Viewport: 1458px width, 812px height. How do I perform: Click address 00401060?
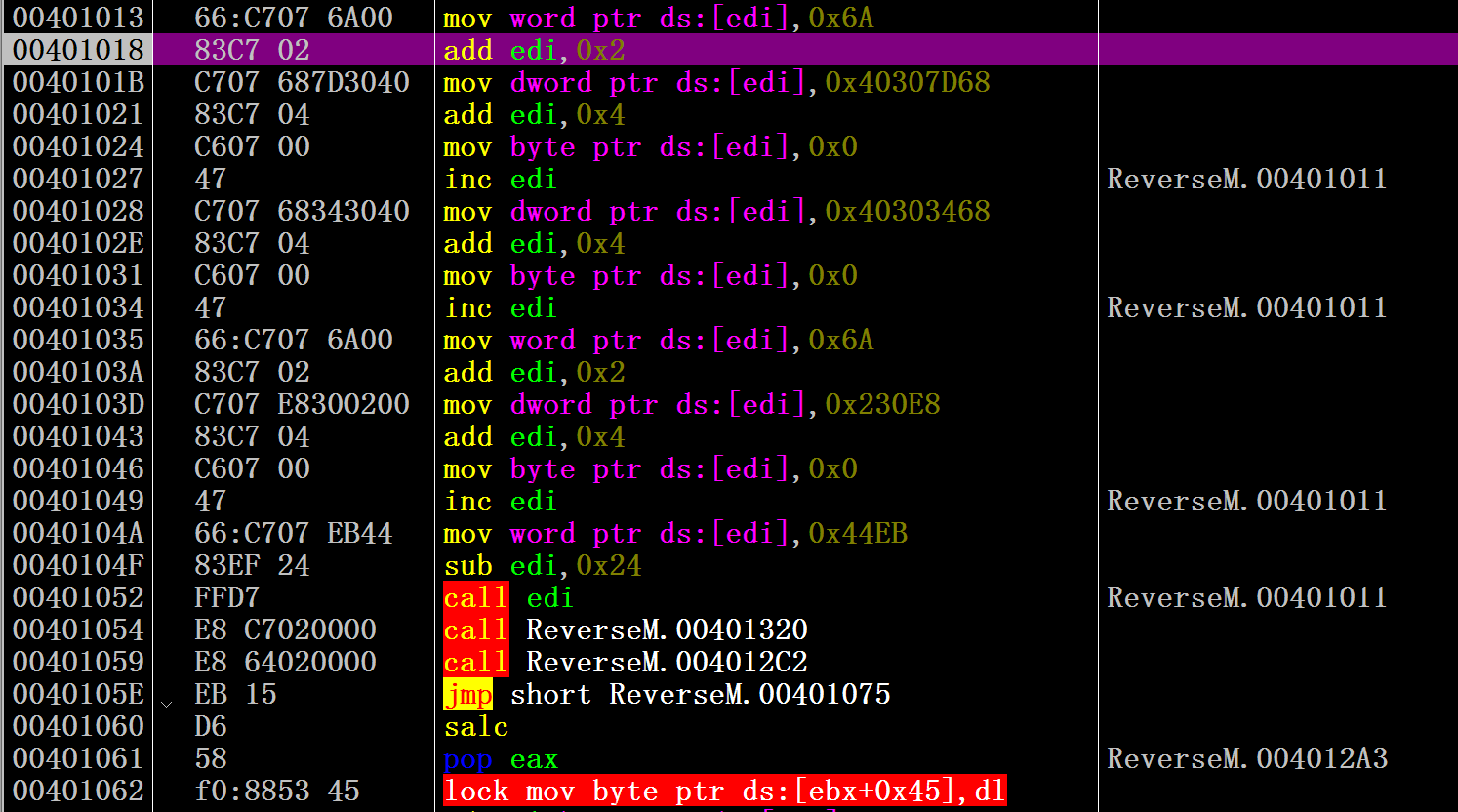point(78,726)
